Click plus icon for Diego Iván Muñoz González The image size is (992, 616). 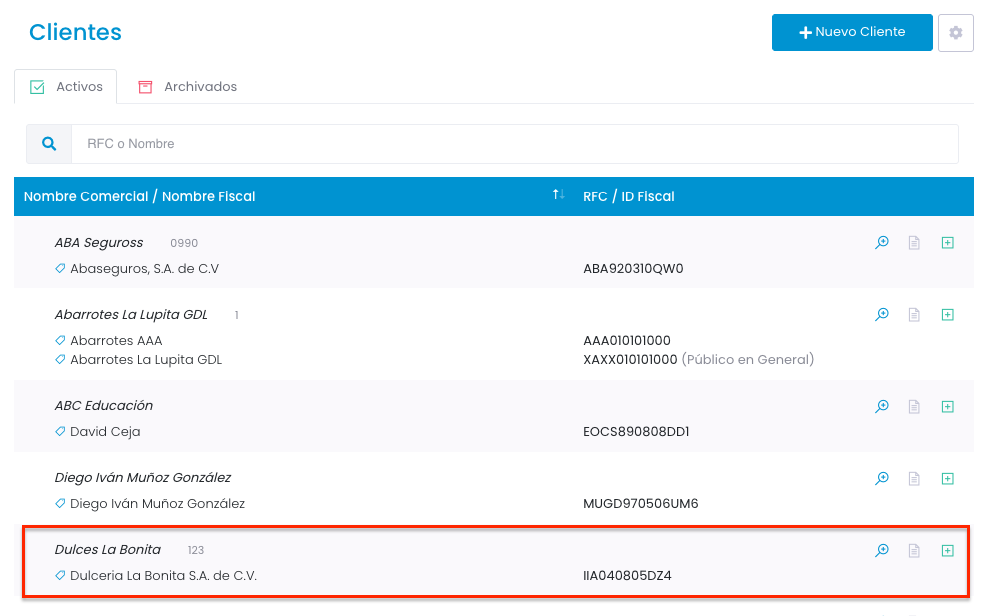pyautogui.click(x=947, y=478)
